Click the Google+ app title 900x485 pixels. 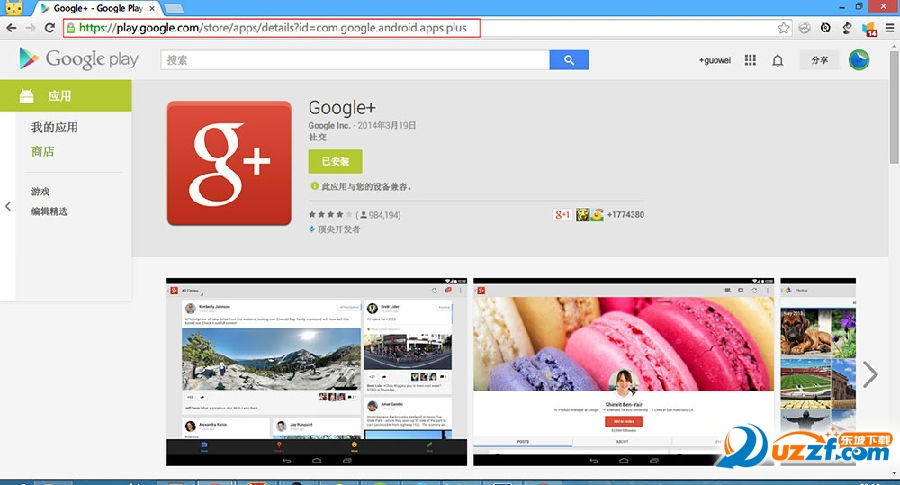click(342, 107)
